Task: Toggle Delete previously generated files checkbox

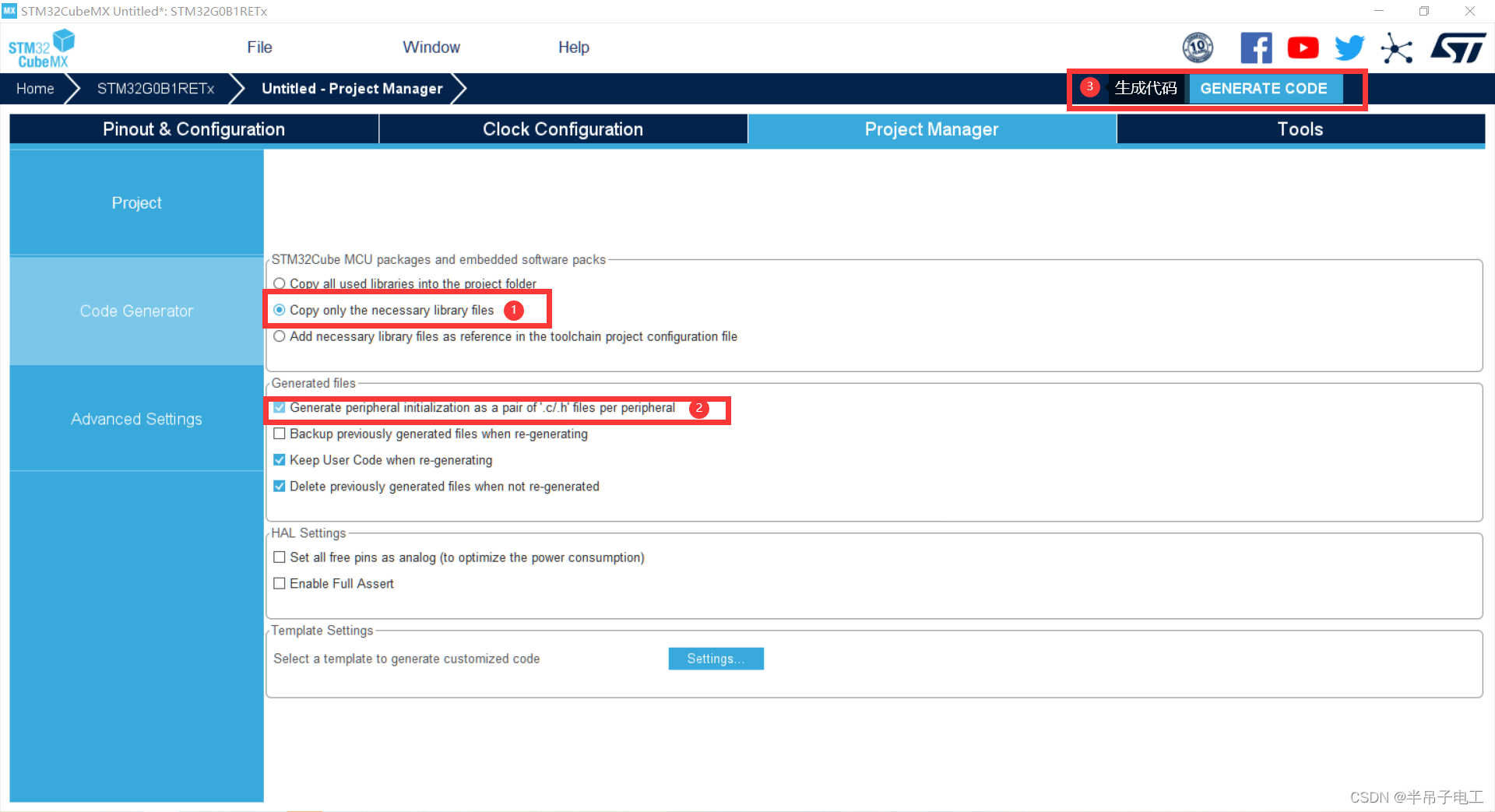Action: [x=280, y=487]
